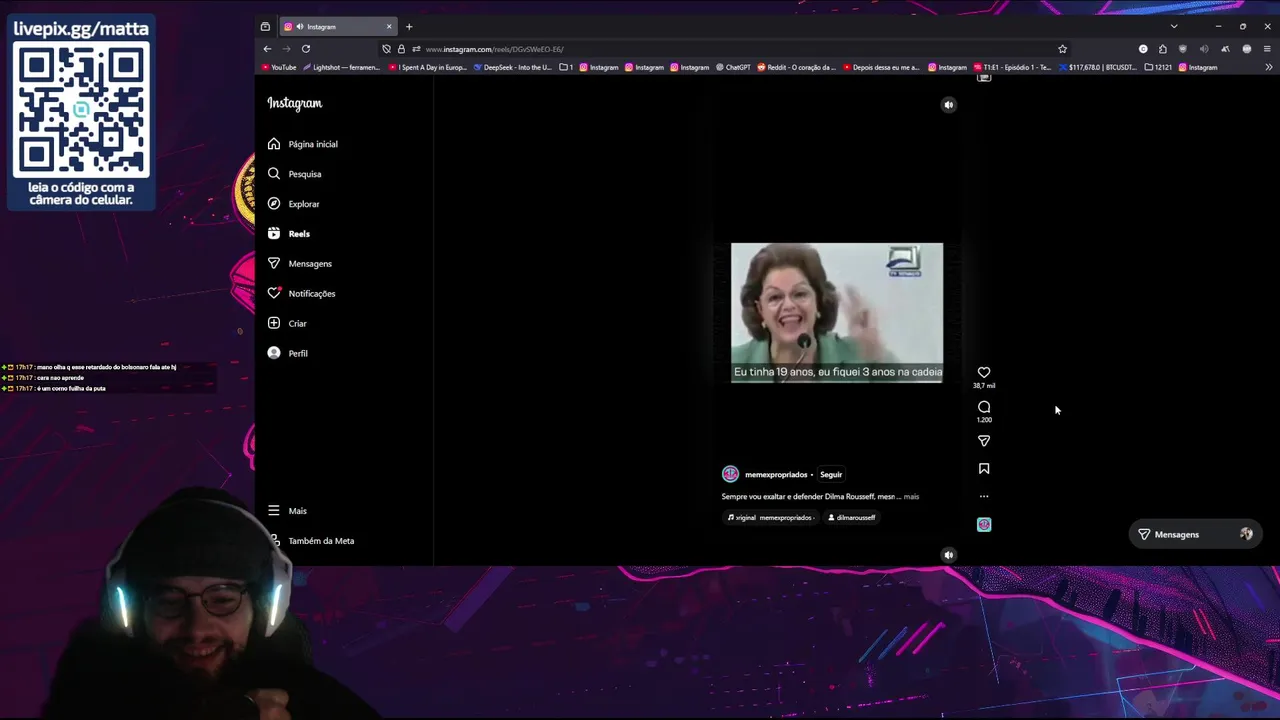
Task: Select Reels in Instagram sidebar
Action: point(289,234)
